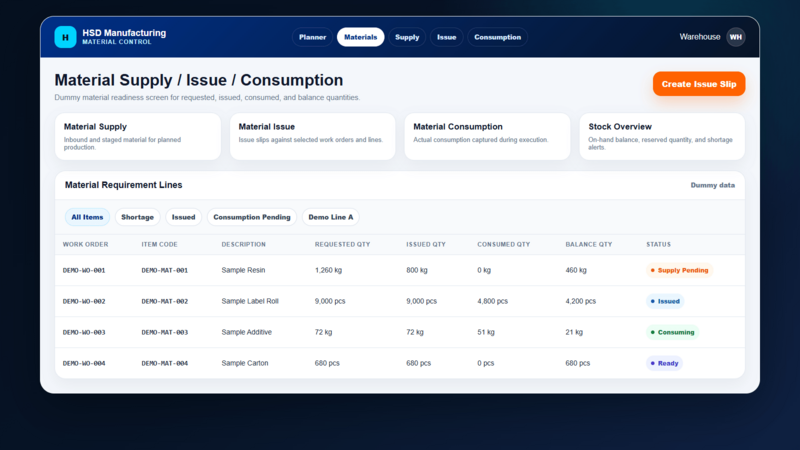Select work order DEMO-WO-003
800x450 pixels.
[84, 332]
